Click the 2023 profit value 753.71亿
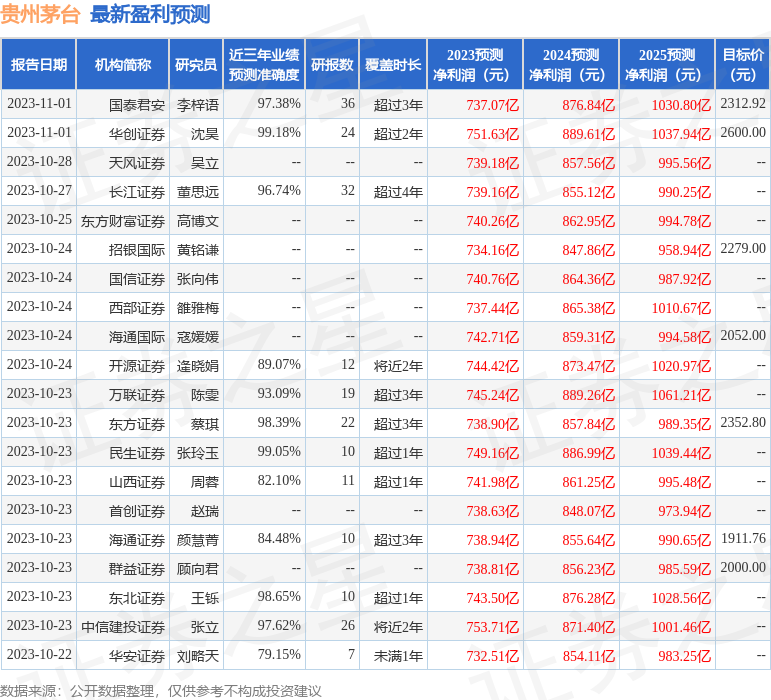 coord(493,627)
